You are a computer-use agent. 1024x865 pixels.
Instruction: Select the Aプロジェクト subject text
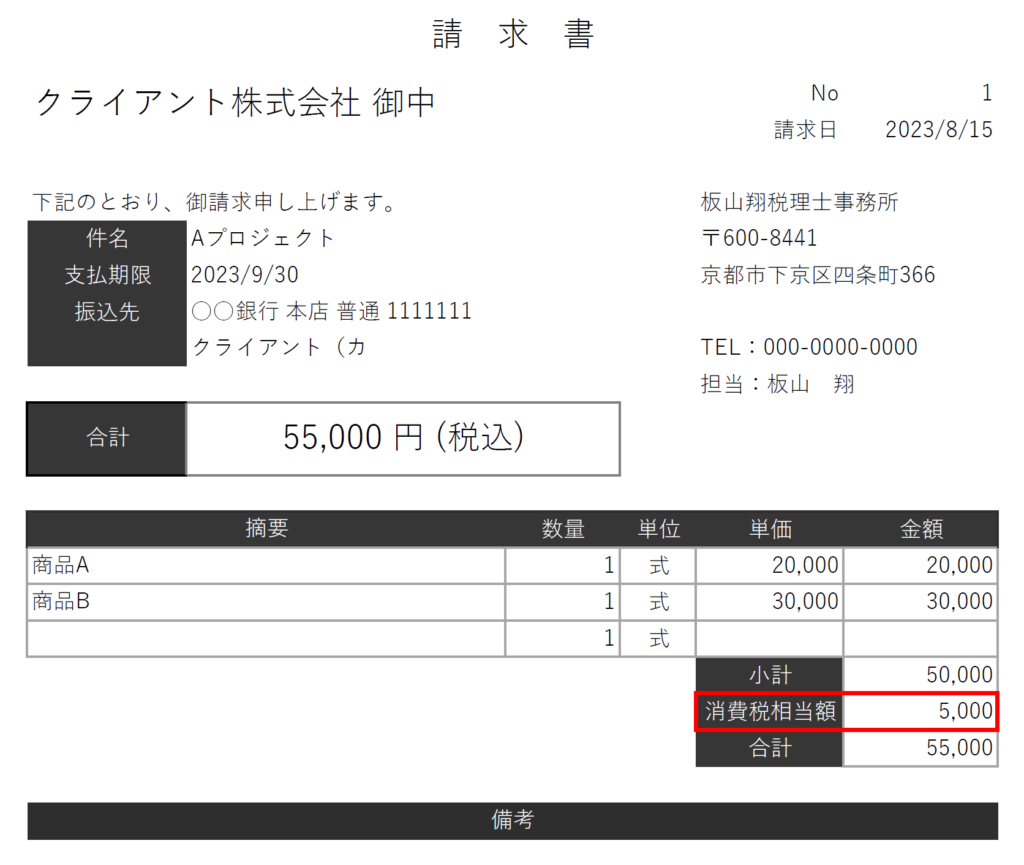[260, 237]
